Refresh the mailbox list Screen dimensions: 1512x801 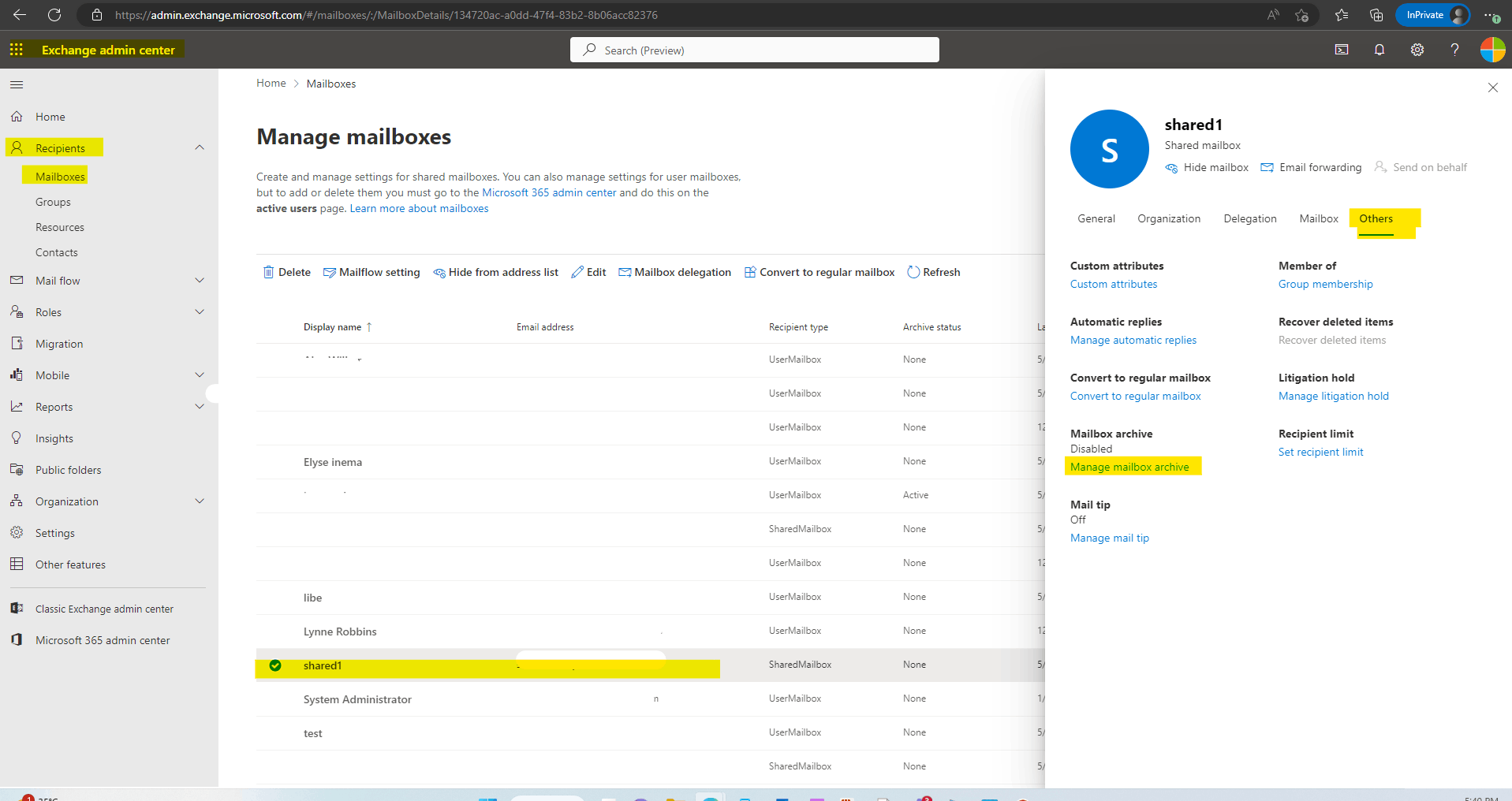coord(934,272)
